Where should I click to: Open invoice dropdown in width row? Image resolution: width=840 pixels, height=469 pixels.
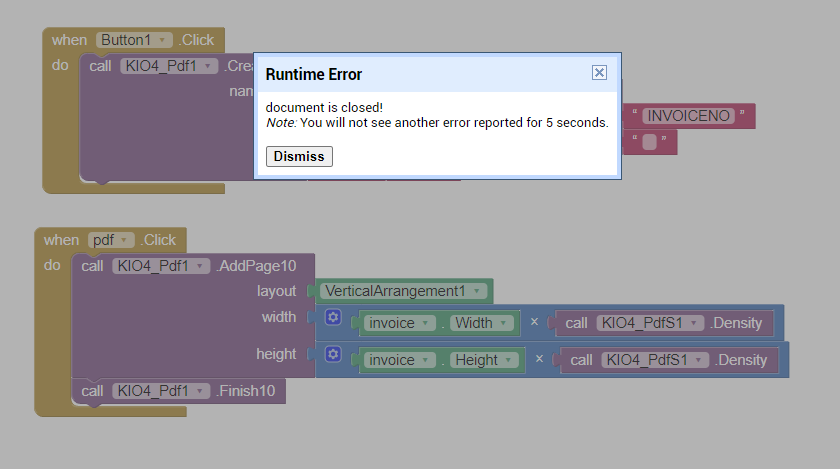point(427,323)
